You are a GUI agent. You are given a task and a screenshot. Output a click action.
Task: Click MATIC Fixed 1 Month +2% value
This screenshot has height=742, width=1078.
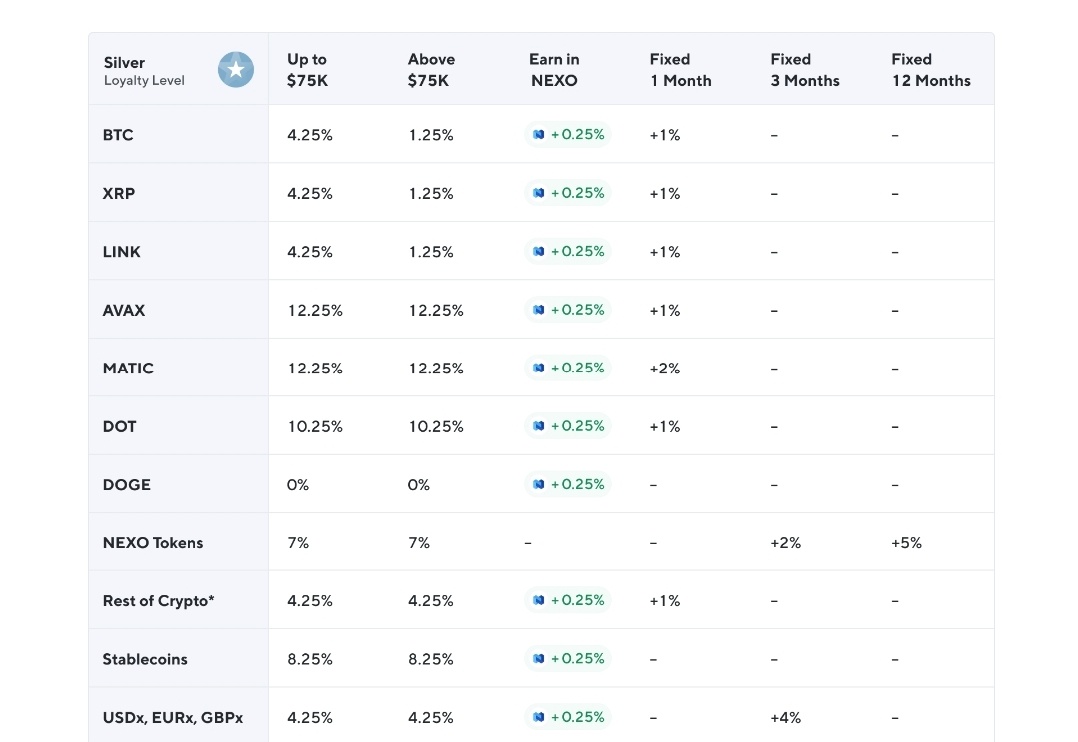[x=665, y=368]
